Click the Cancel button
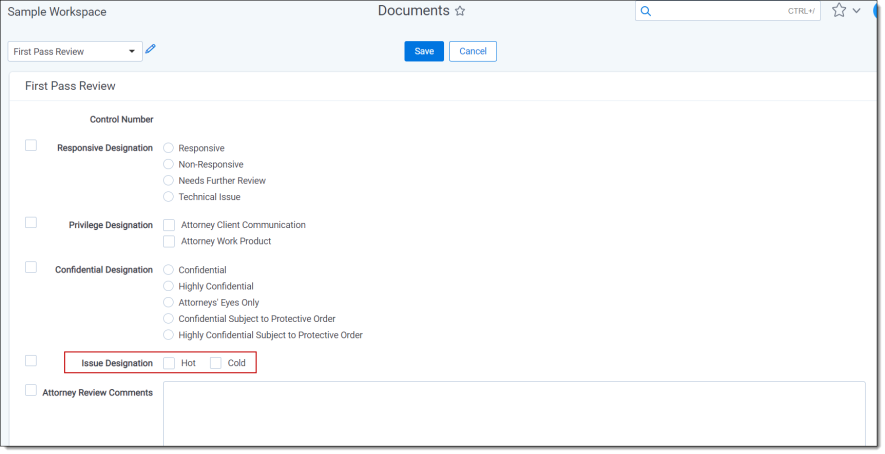 click(472, 51)
